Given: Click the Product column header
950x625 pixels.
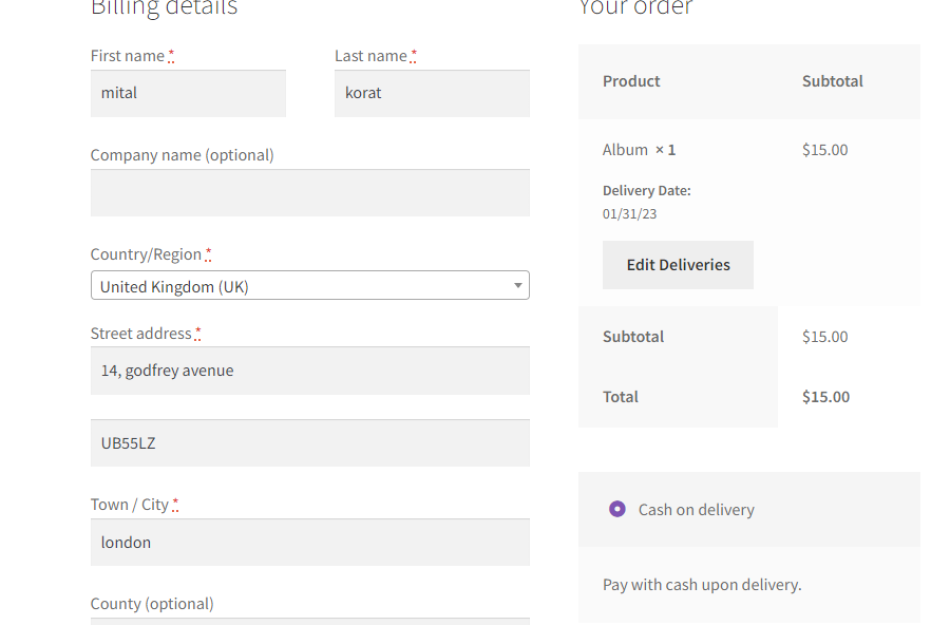Looking at the screenshot, I should click(x=631, y=81).
